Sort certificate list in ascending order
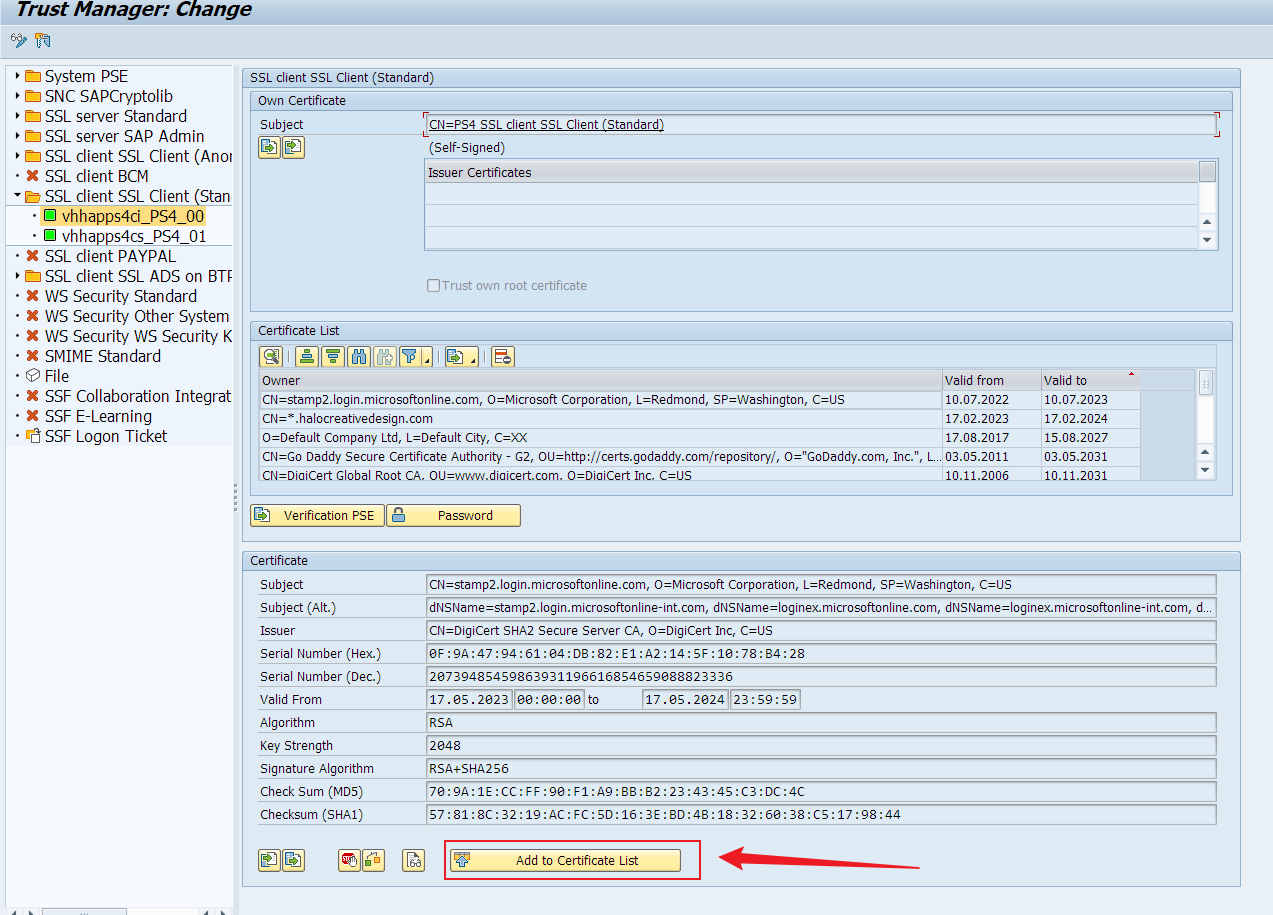This screenshot has height=915, width=1273. pyautogui.click(x=307, y=356)
